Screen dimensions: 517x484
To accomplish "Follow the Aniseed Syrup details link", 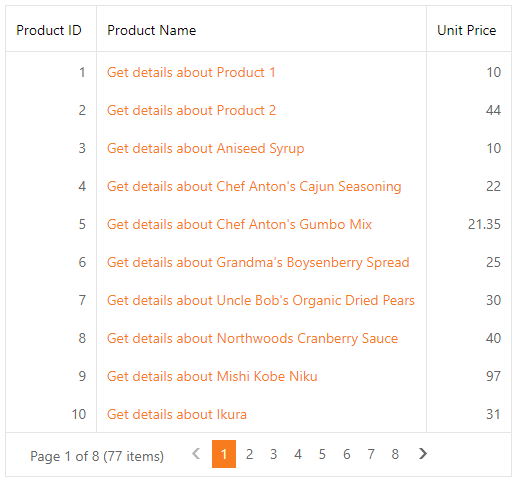I will point(205,149).
